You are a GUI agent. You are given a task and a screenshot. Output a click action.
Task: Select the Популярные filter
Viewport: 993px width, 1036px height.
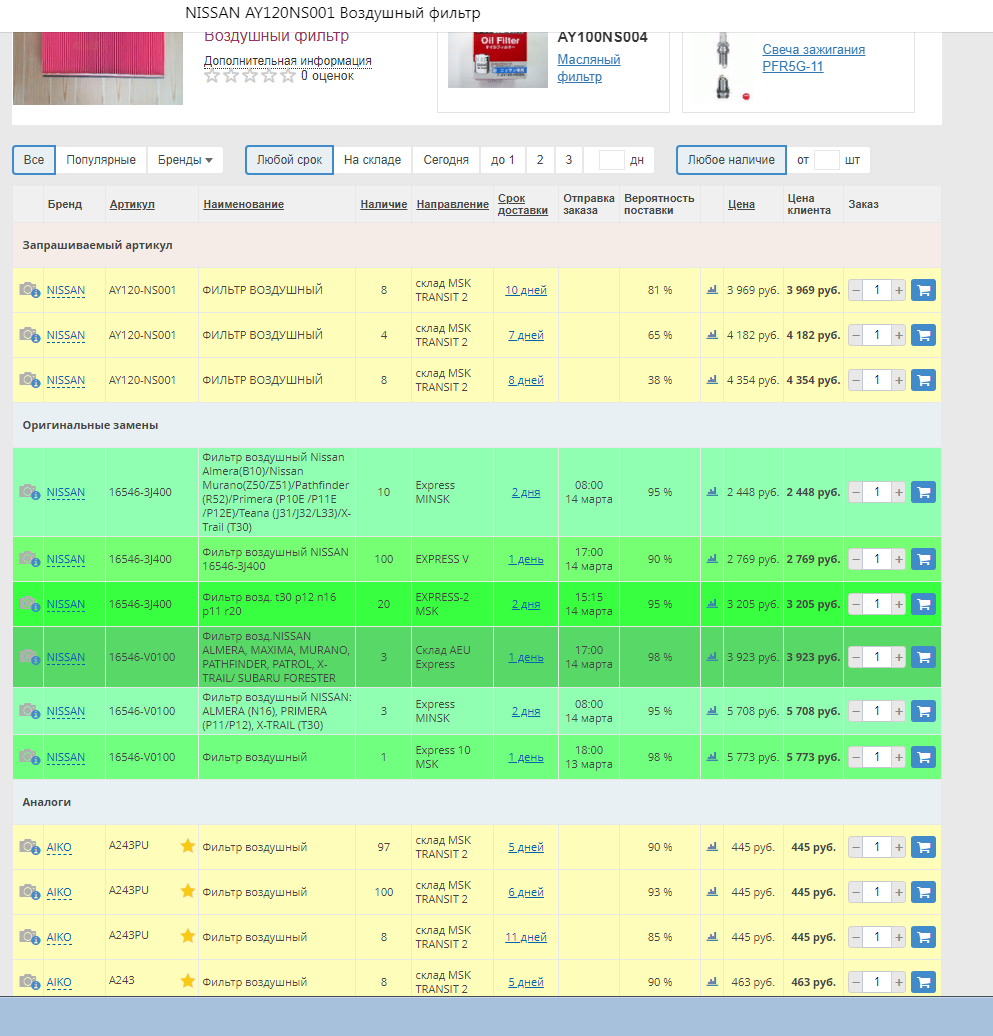[101, 160]
